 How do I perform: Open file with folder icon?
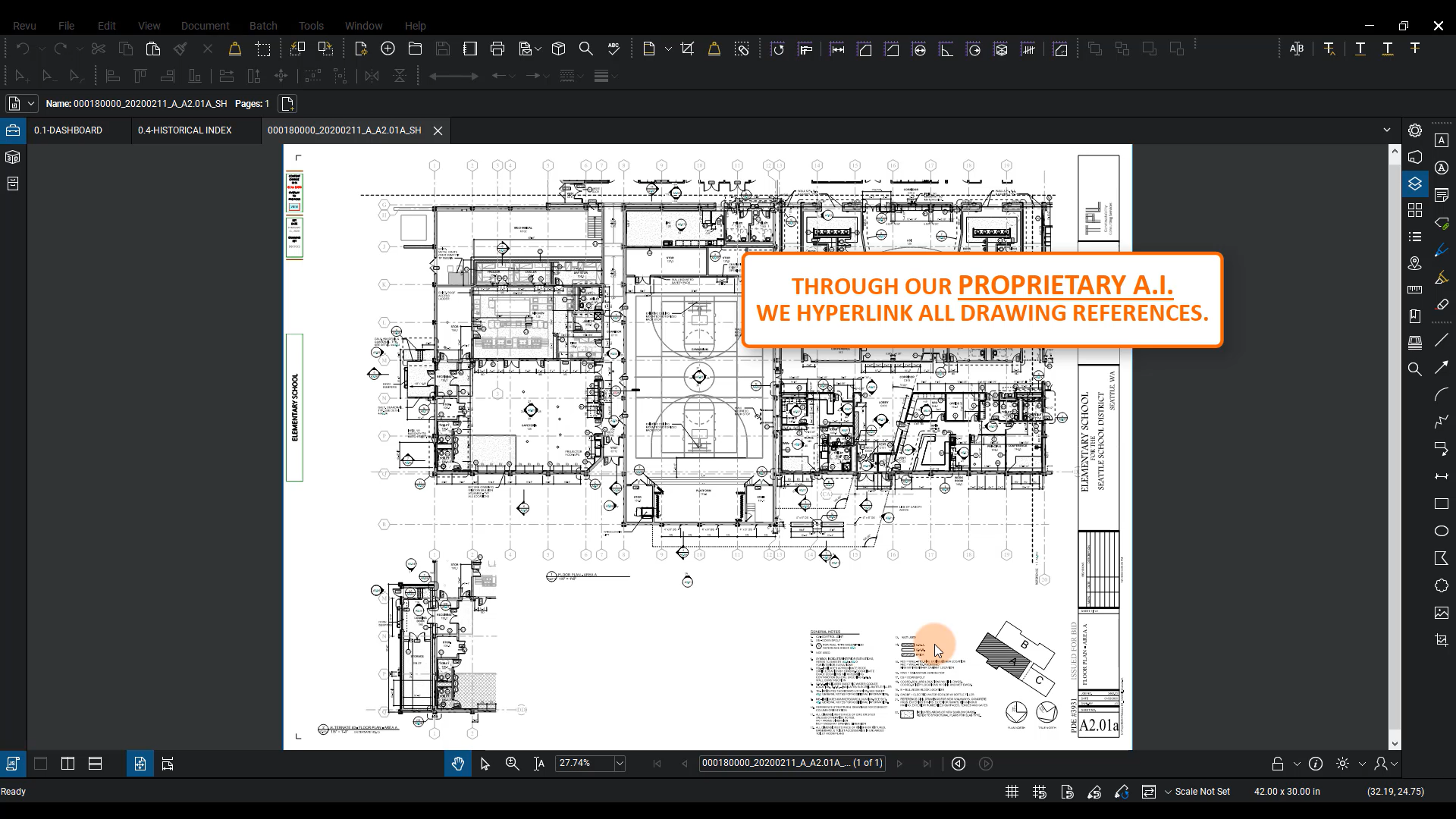pyautogui.click(x=415, y=49)
